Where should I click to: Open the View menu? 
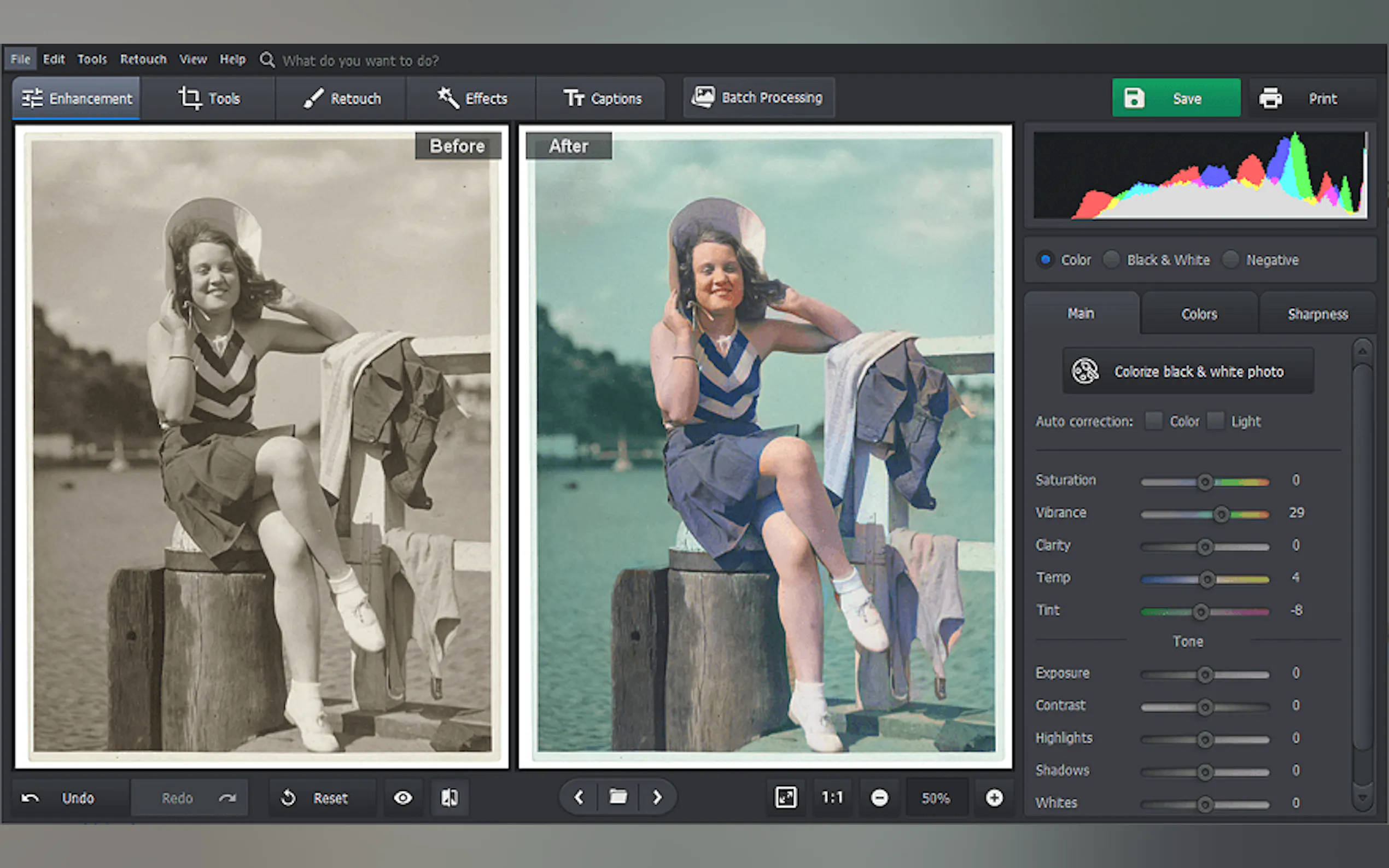point(193,59)
